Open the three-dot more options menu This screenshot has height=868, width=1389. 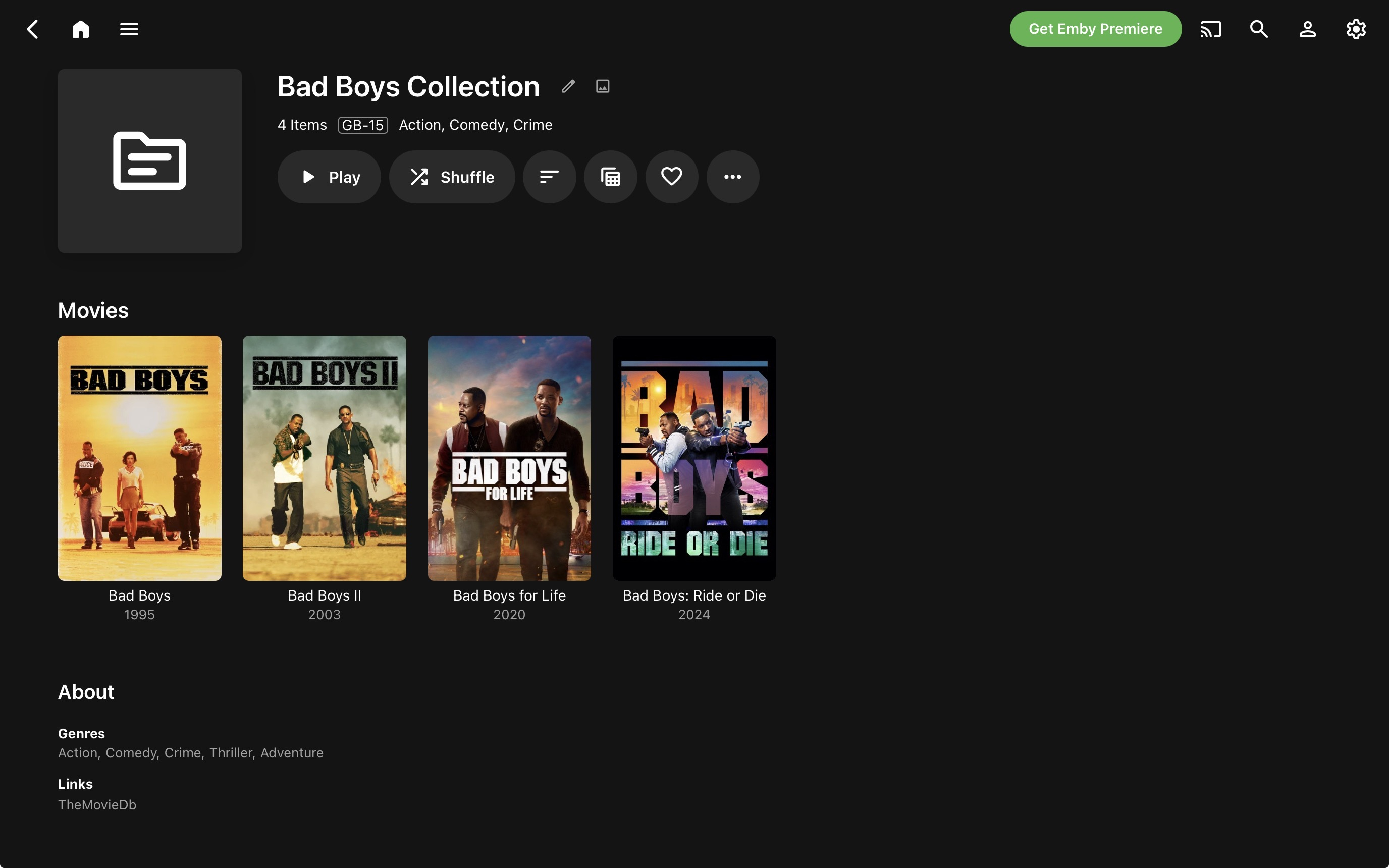click(x=732, y=177)
